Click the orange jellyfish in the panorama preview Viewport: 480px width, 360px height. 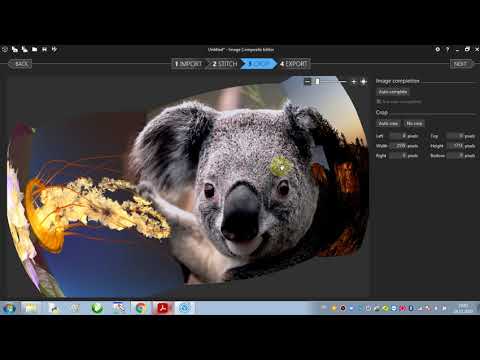(45, 215)
